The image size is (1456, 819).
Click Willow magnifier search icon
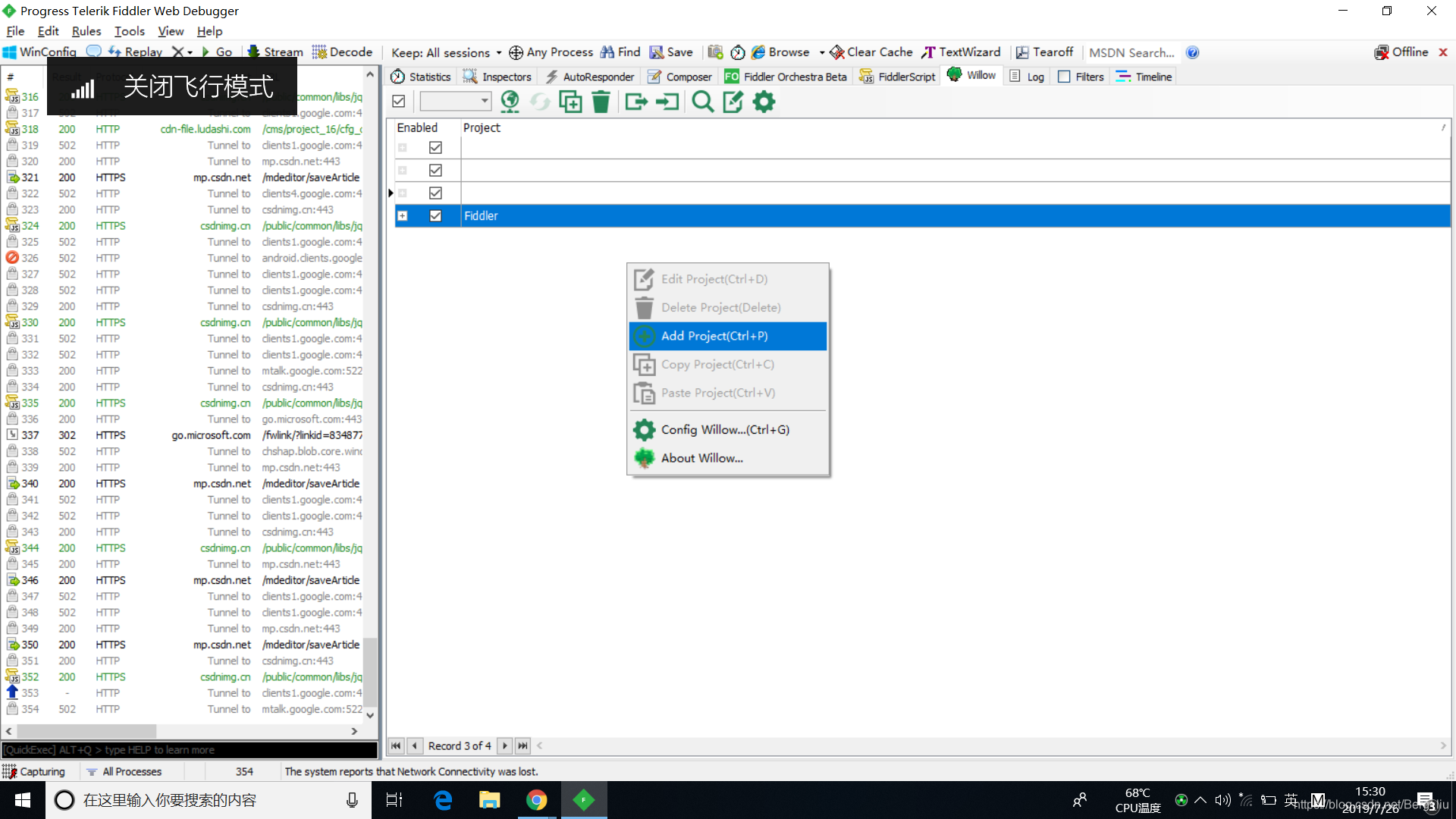pyautogui.click(x=703, y=102)
